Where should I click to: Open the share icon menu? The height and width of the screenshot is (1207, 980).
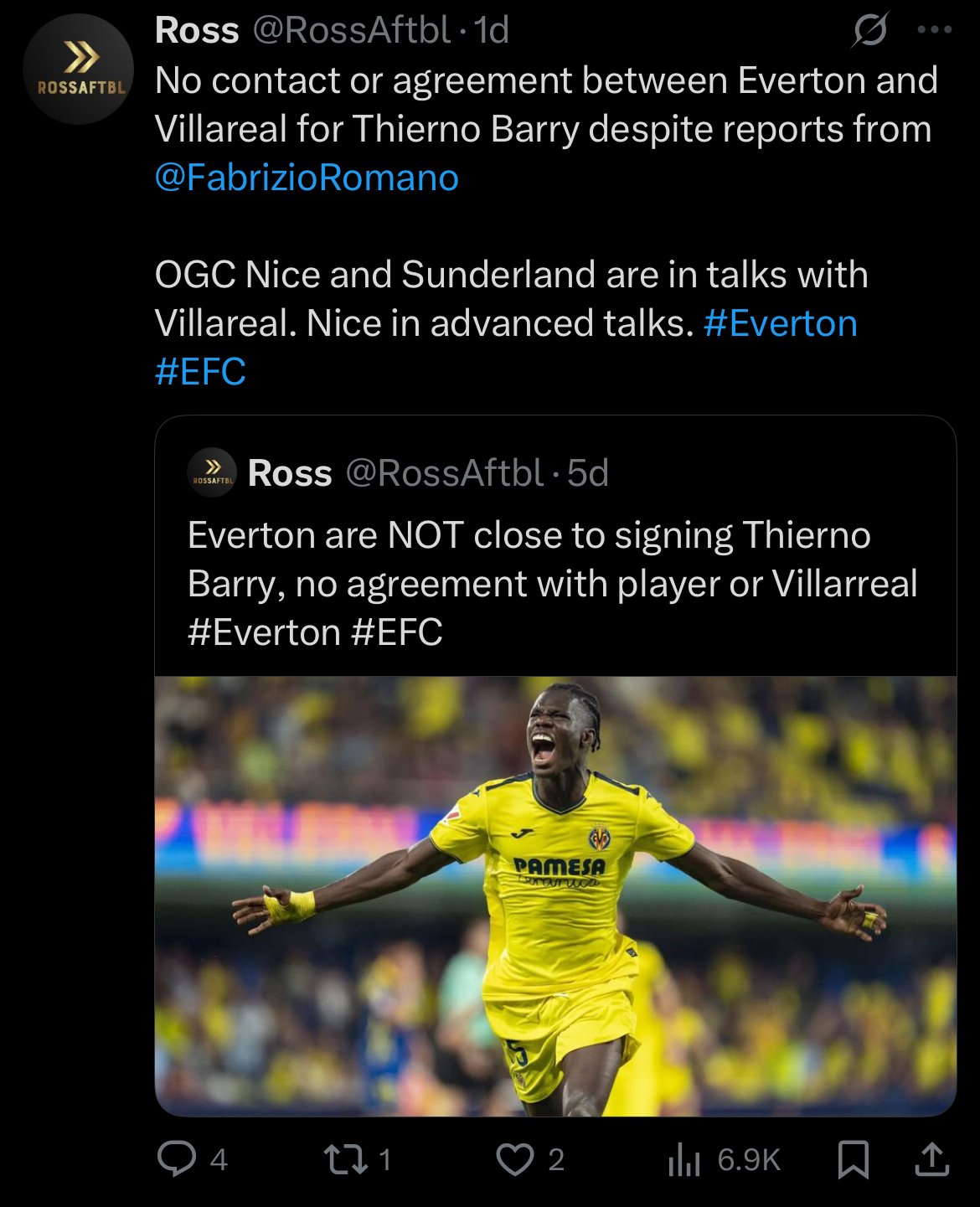pyautogui.click(x=931, y=1159)
